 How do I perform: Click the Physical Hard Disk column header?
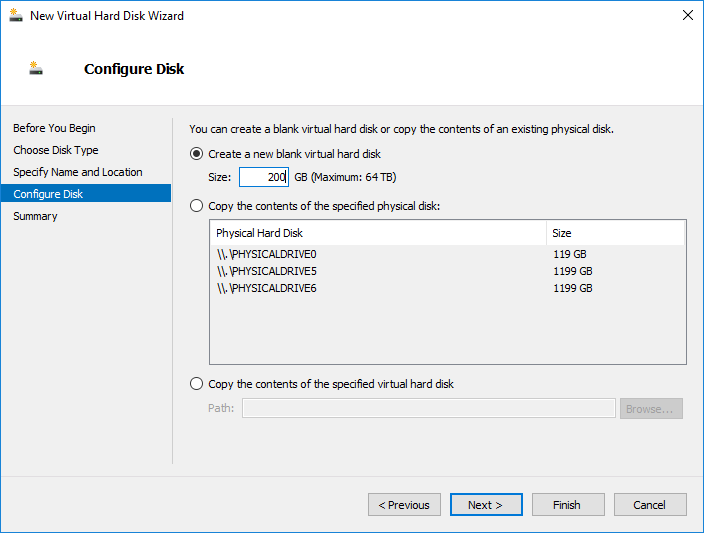378,233
